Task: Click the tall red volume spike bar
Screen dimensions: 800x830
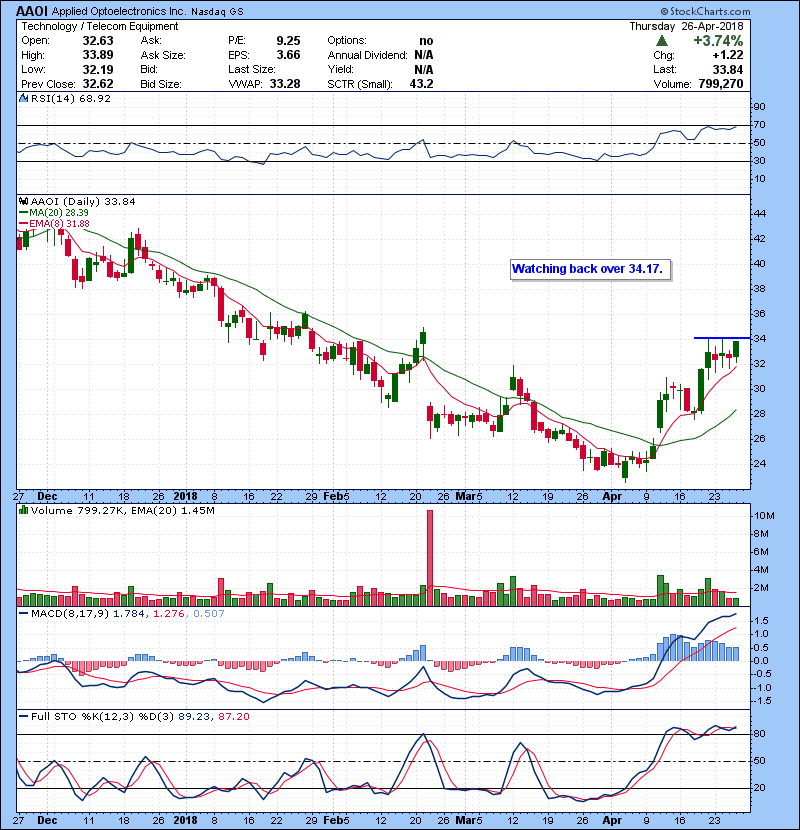Action: click(430, 558)
